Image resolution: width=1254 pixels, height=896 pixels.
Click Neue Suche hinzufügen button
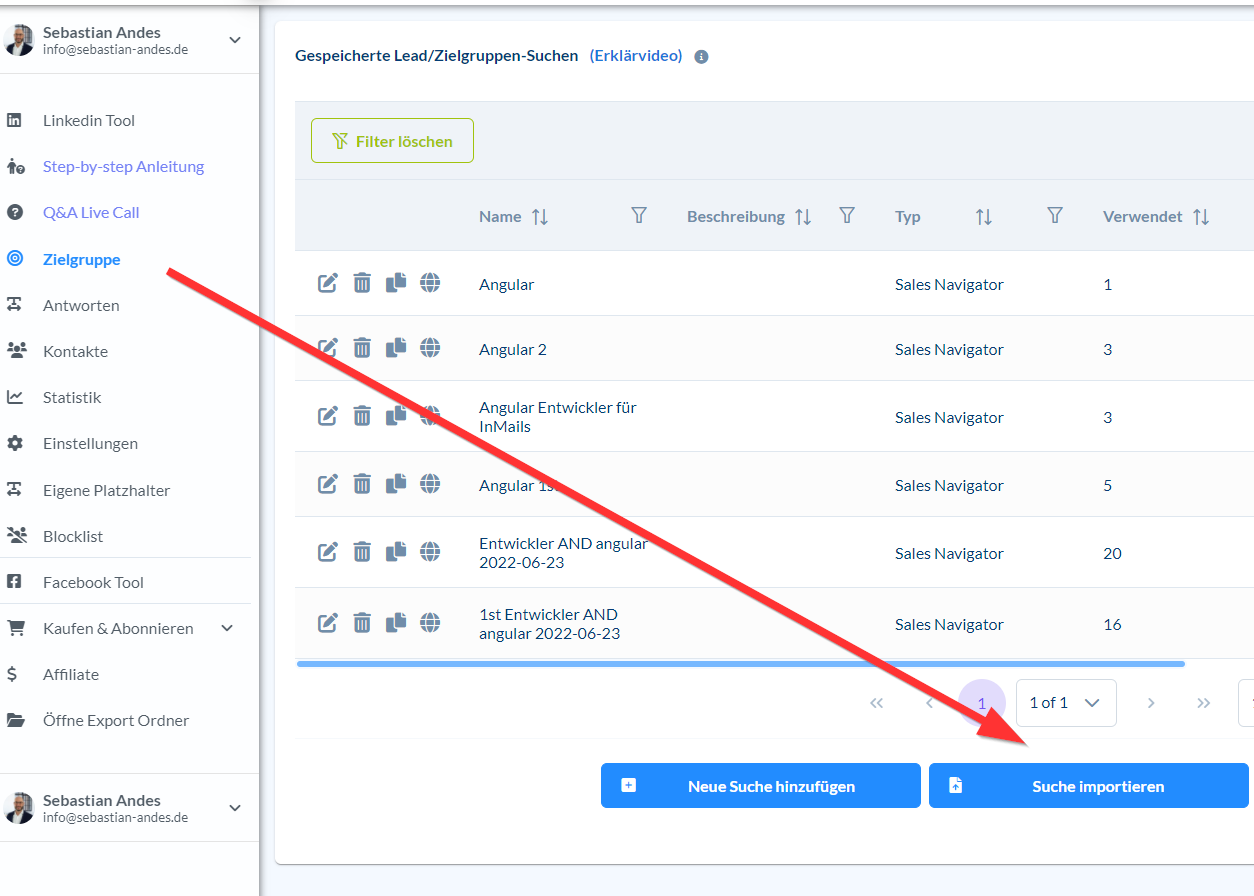point(760,786)
